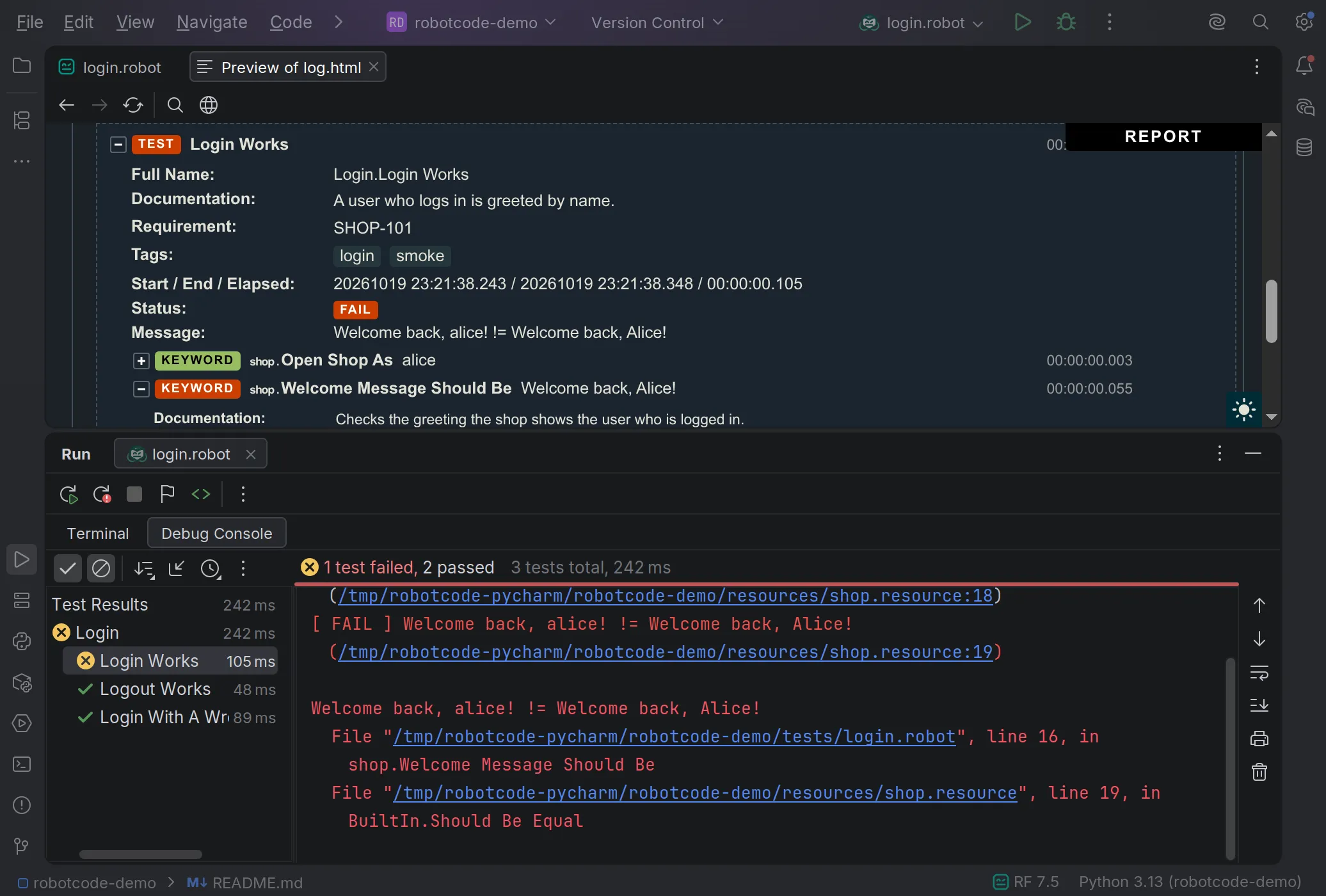Screen dimensions: 1326x896
Task: Switch to the Terminal tab
Action: (98, 533)
